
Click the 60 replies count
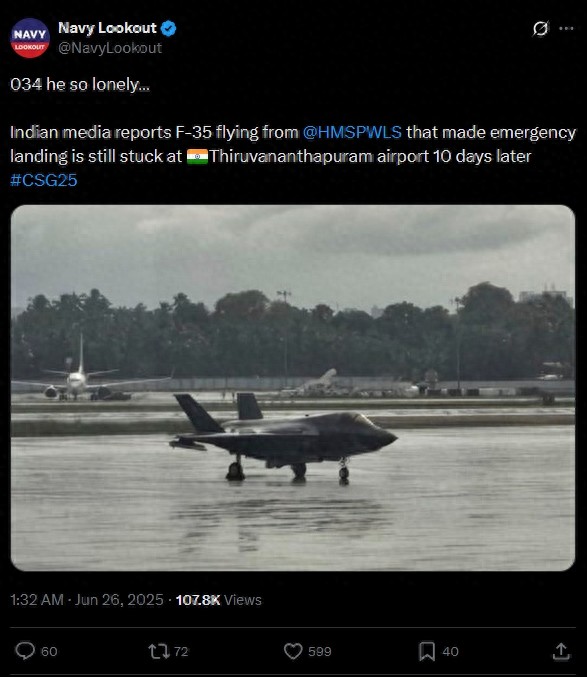(x=49, y=651)
